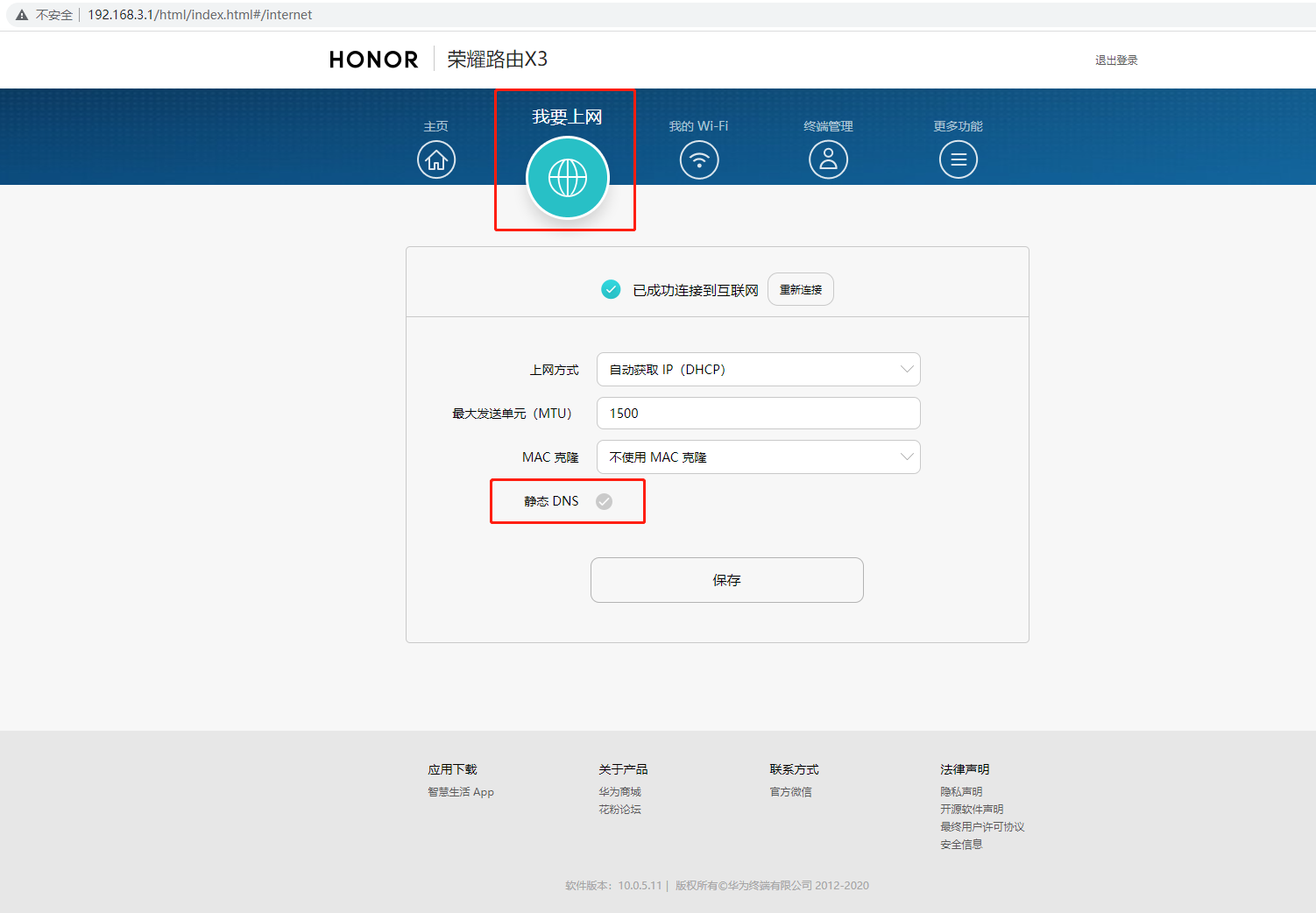Select the globe Internet icon
1316x913 pixels.
coord(568,178)
